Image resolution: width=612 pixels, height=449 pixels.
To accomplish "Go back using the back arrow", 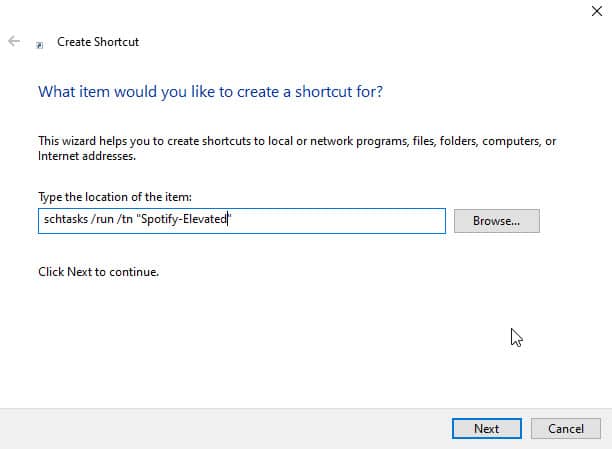I will [14, 41].
